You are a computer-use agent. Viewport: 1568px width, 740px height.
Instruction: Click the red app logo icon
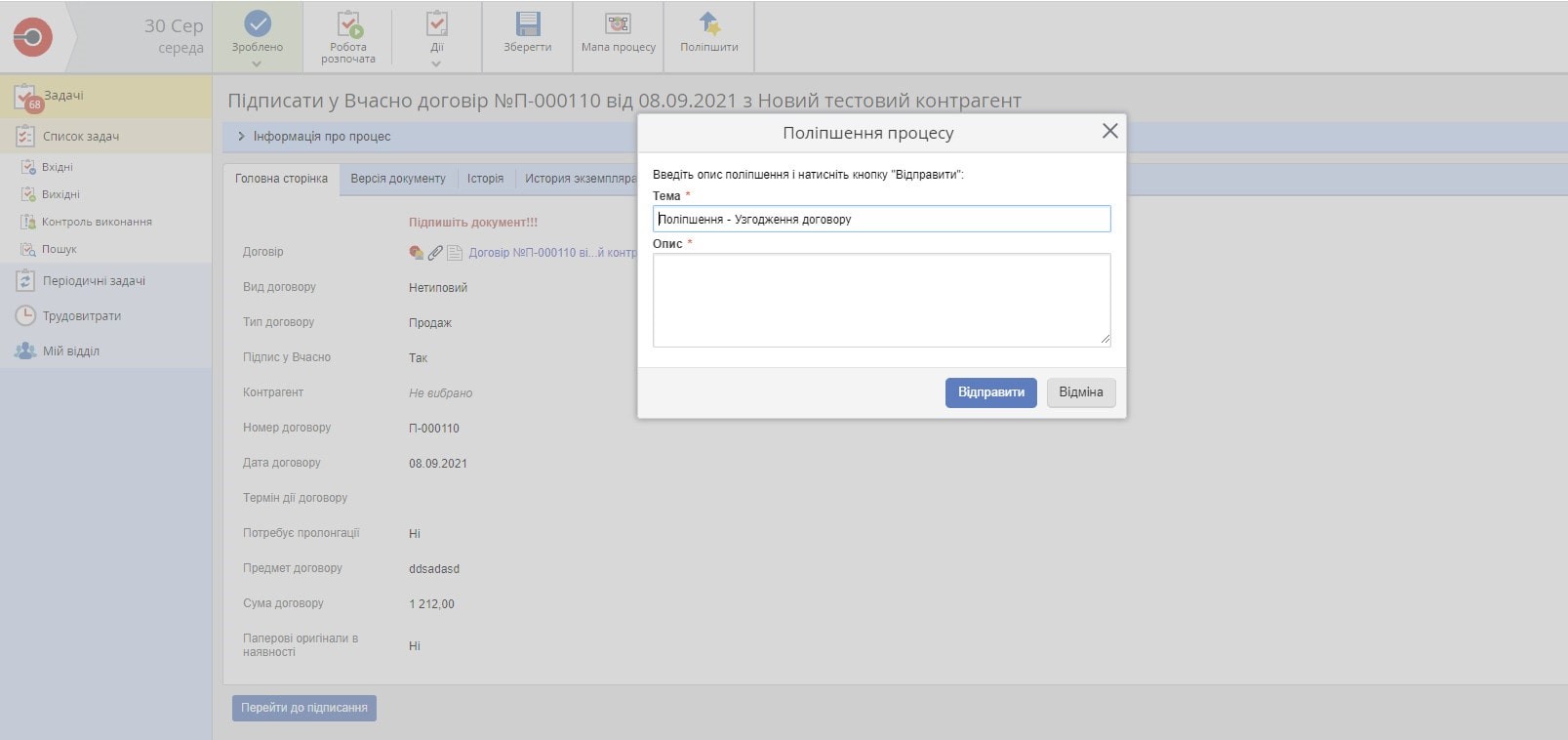pos(32,37)
